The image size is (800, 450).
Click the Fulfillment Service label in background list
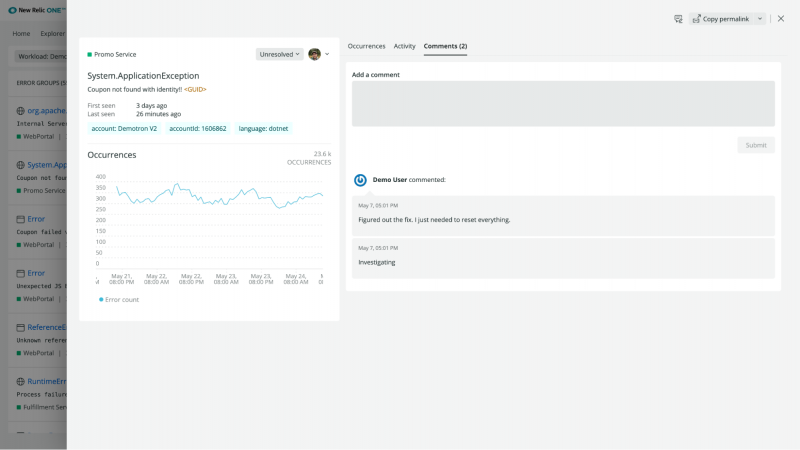(44, 407)
